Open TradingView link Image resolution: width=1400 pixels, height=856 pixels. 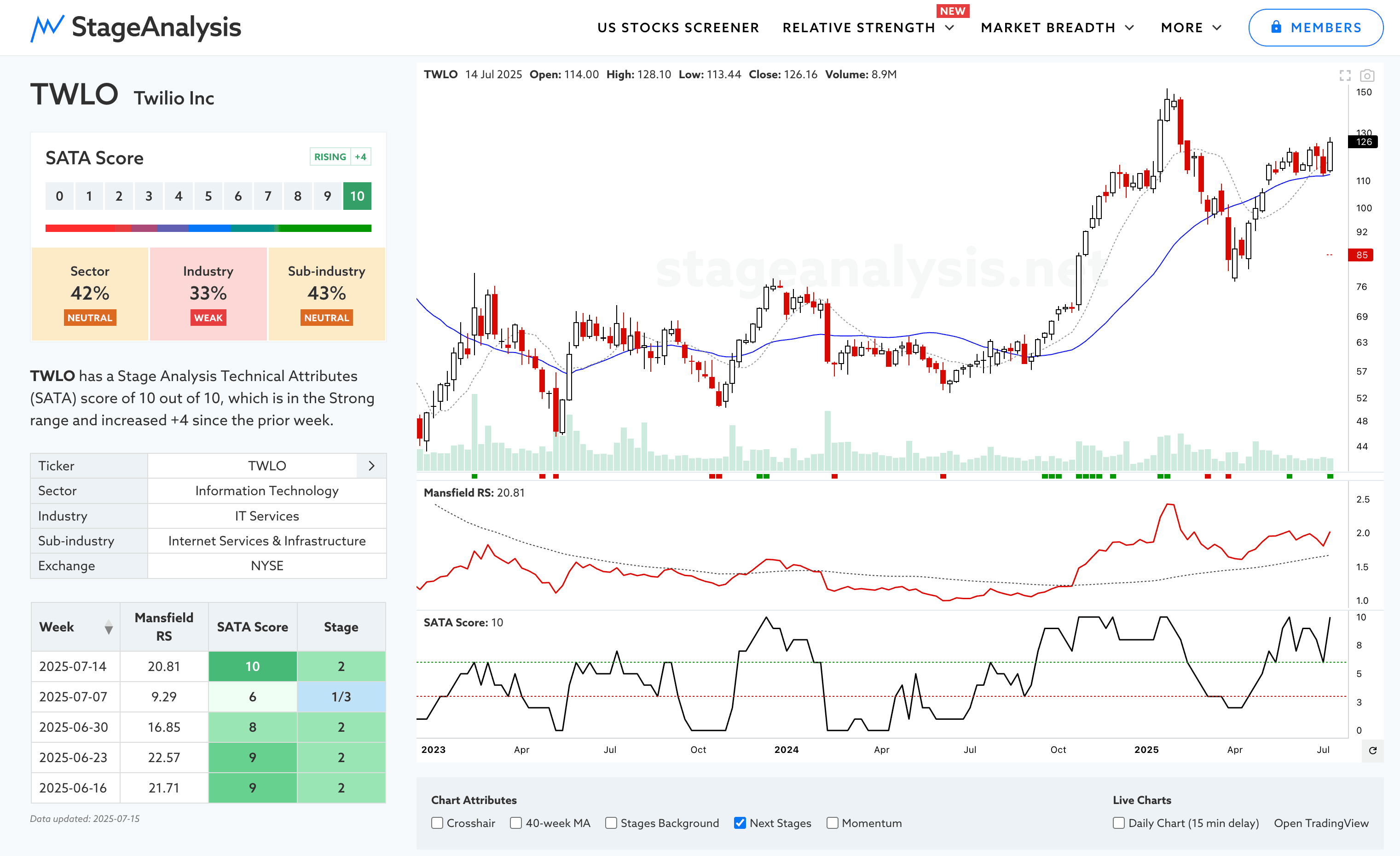tap(1321, 823)
